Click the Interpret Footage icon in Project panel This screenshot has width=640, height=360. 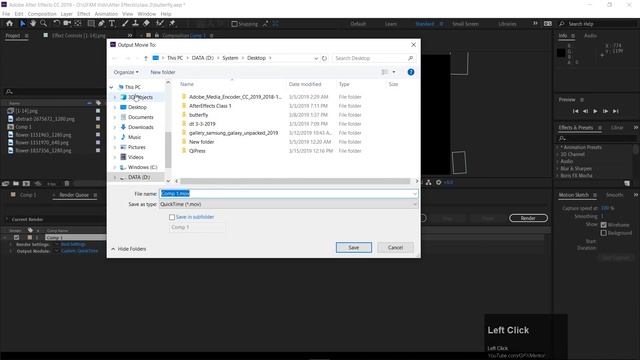click(x=5, y=184)
